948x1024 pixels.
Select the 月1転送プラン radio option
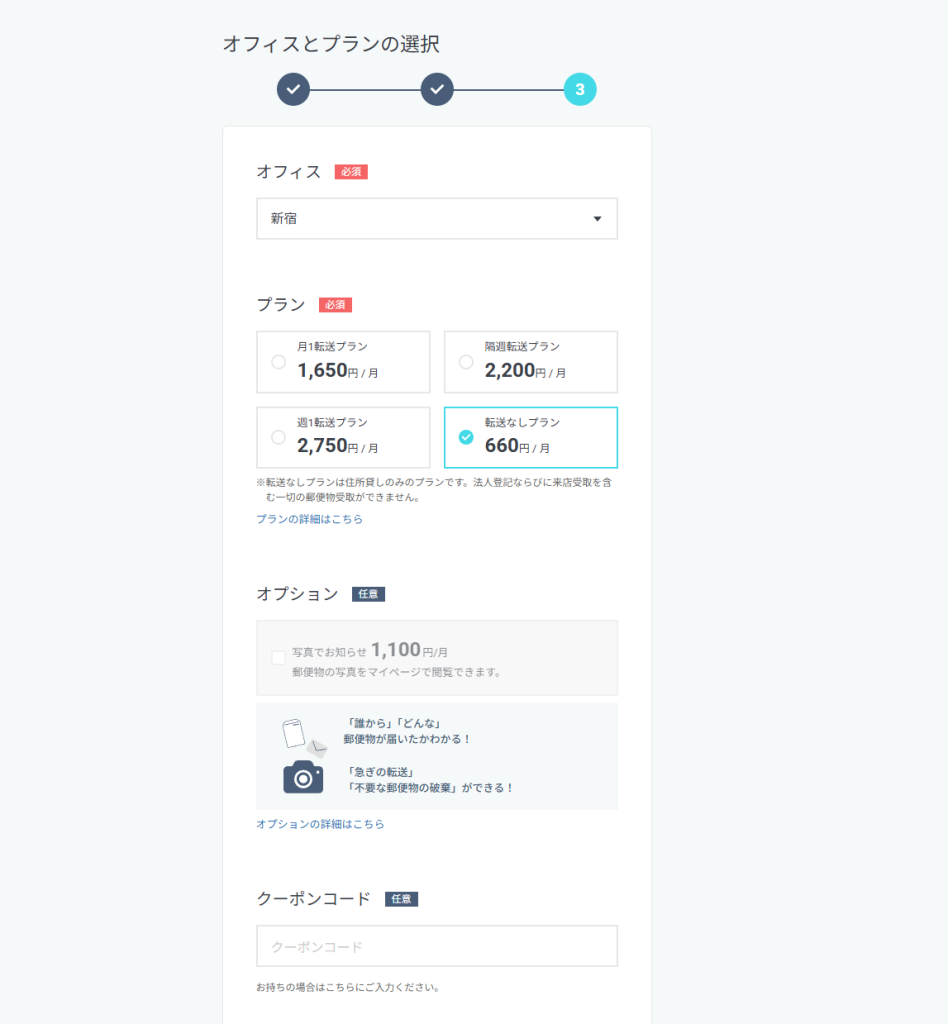(x=279, y=362)
